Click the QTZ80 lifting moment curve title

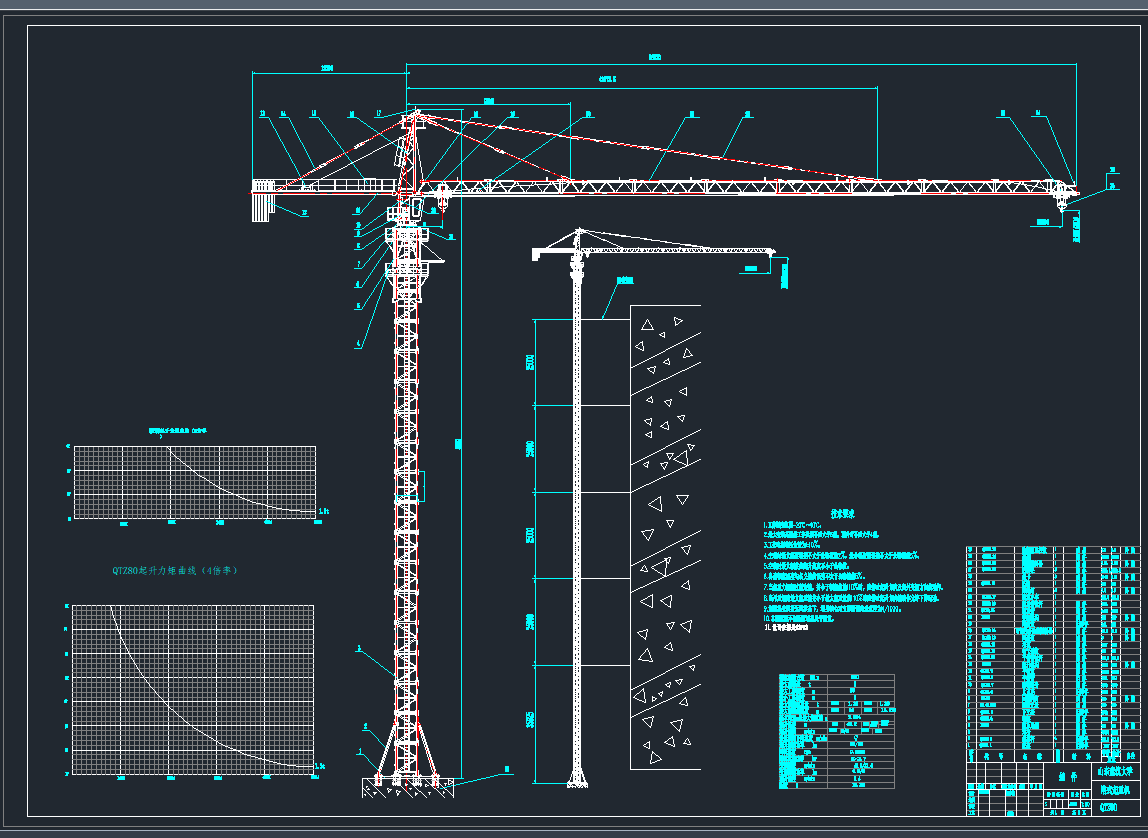tap(176, 570)
